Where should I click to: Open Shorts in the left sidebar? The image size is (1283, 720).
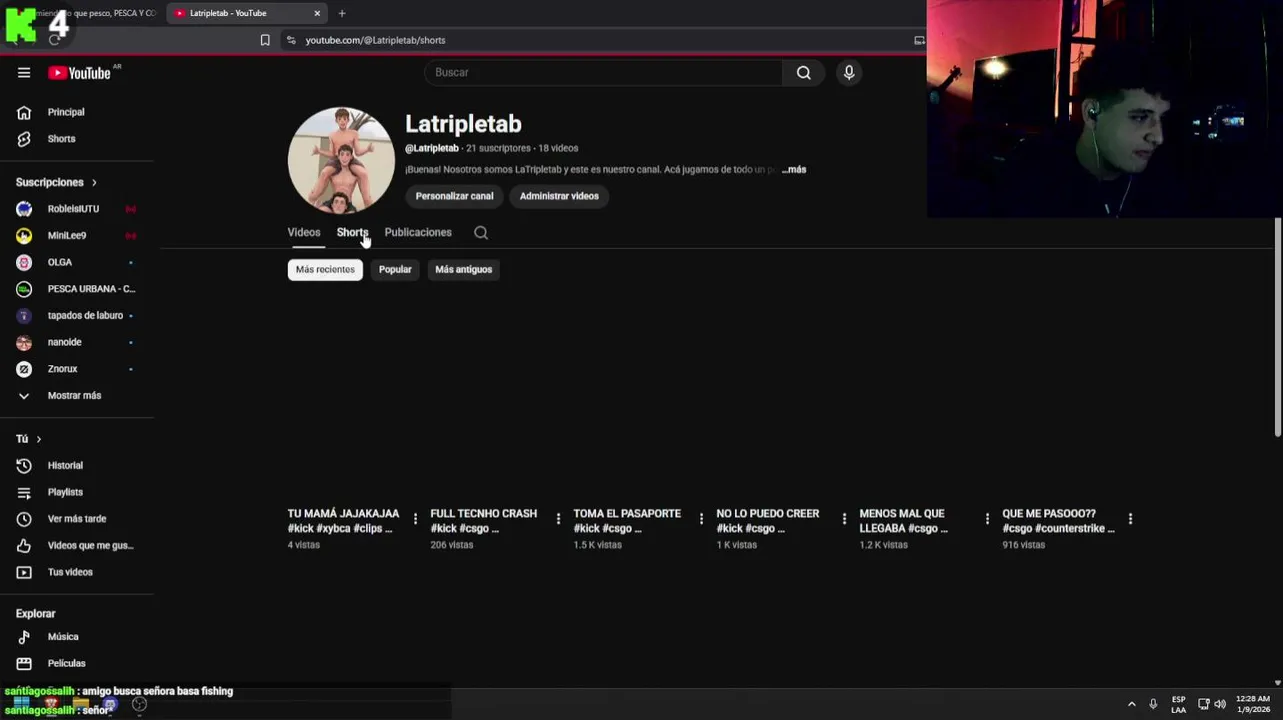coord(61,139)
